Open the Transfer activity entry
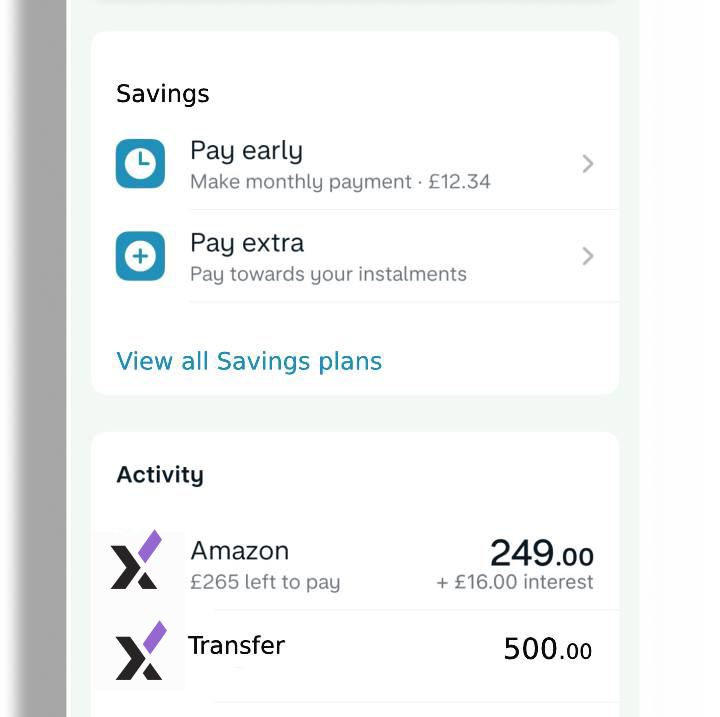This screenshot has width=720, height=717. (x=354, y=656)
